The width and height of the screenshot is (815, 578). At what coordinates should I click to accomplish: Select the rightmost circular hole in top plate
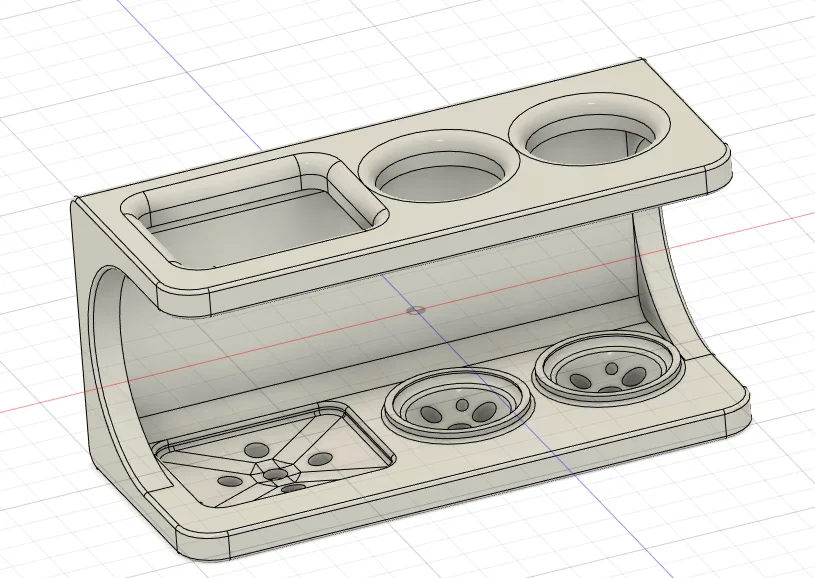[x=589, y=128]
